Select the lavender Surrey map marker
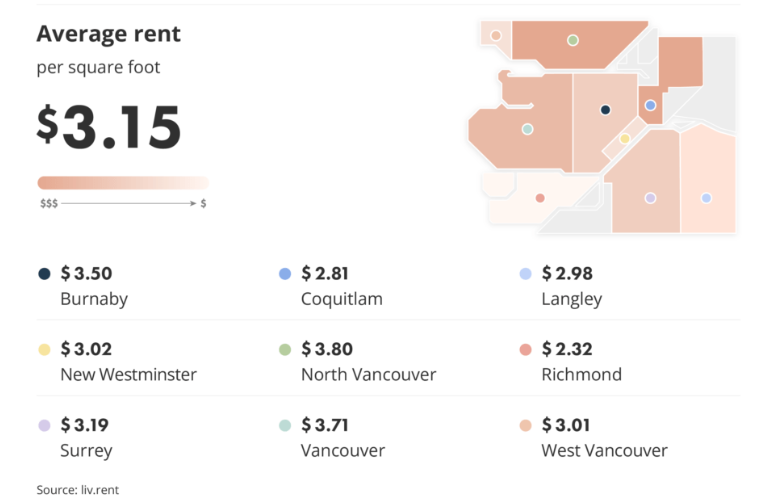 point(650,198)
